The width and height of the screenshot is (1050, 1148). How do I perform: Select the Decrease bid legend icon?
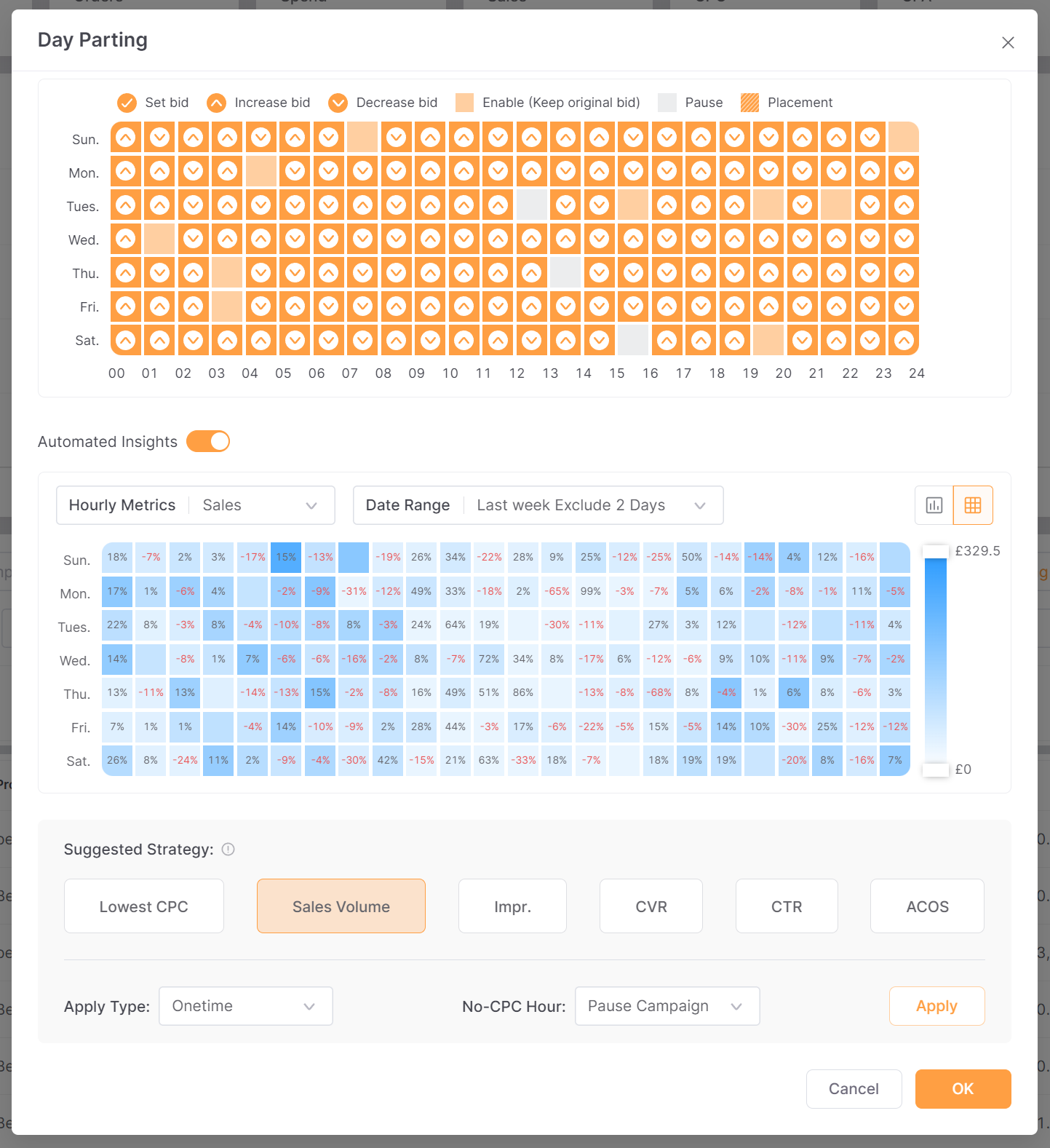338,103
